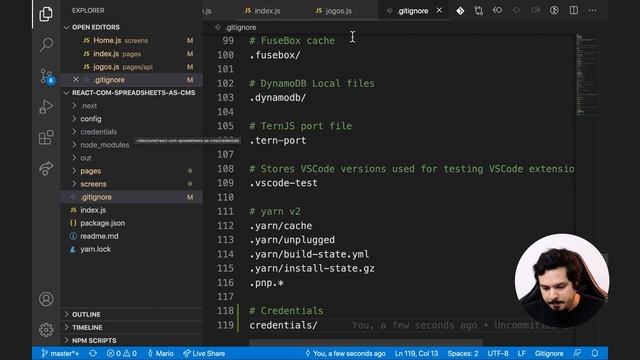Viewport: 640px width, 360px height.
Task: Open the Accounts menu icon
Action: 46,299
